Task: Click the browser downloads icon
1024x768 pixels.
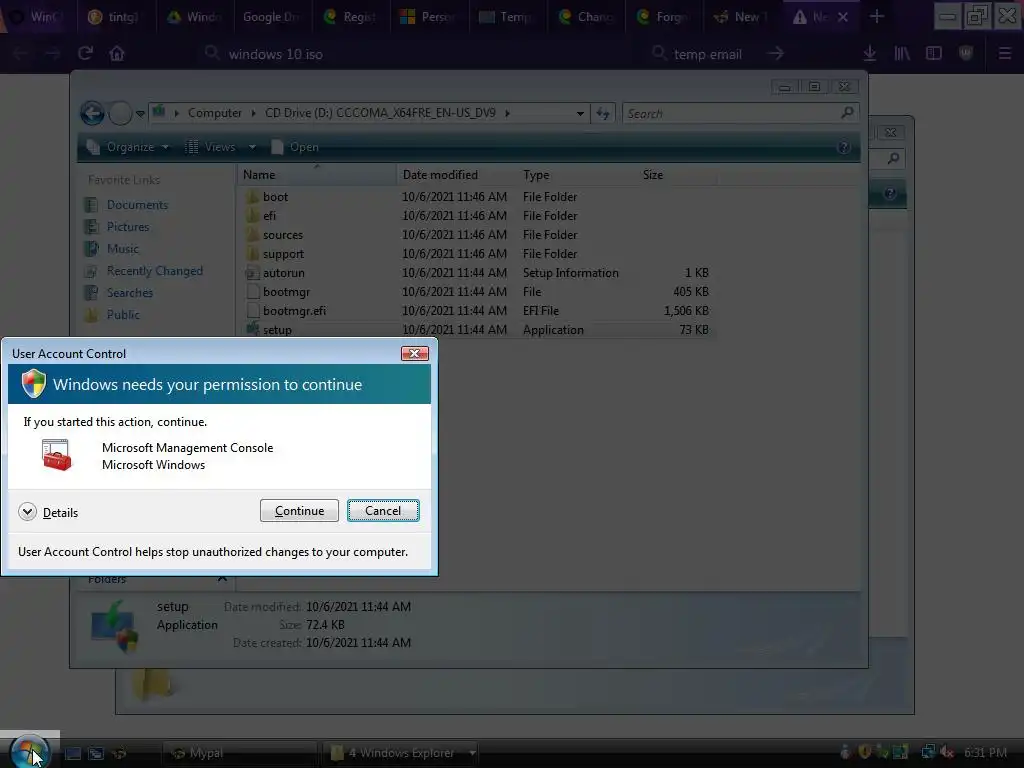Action: click(870, 54)
